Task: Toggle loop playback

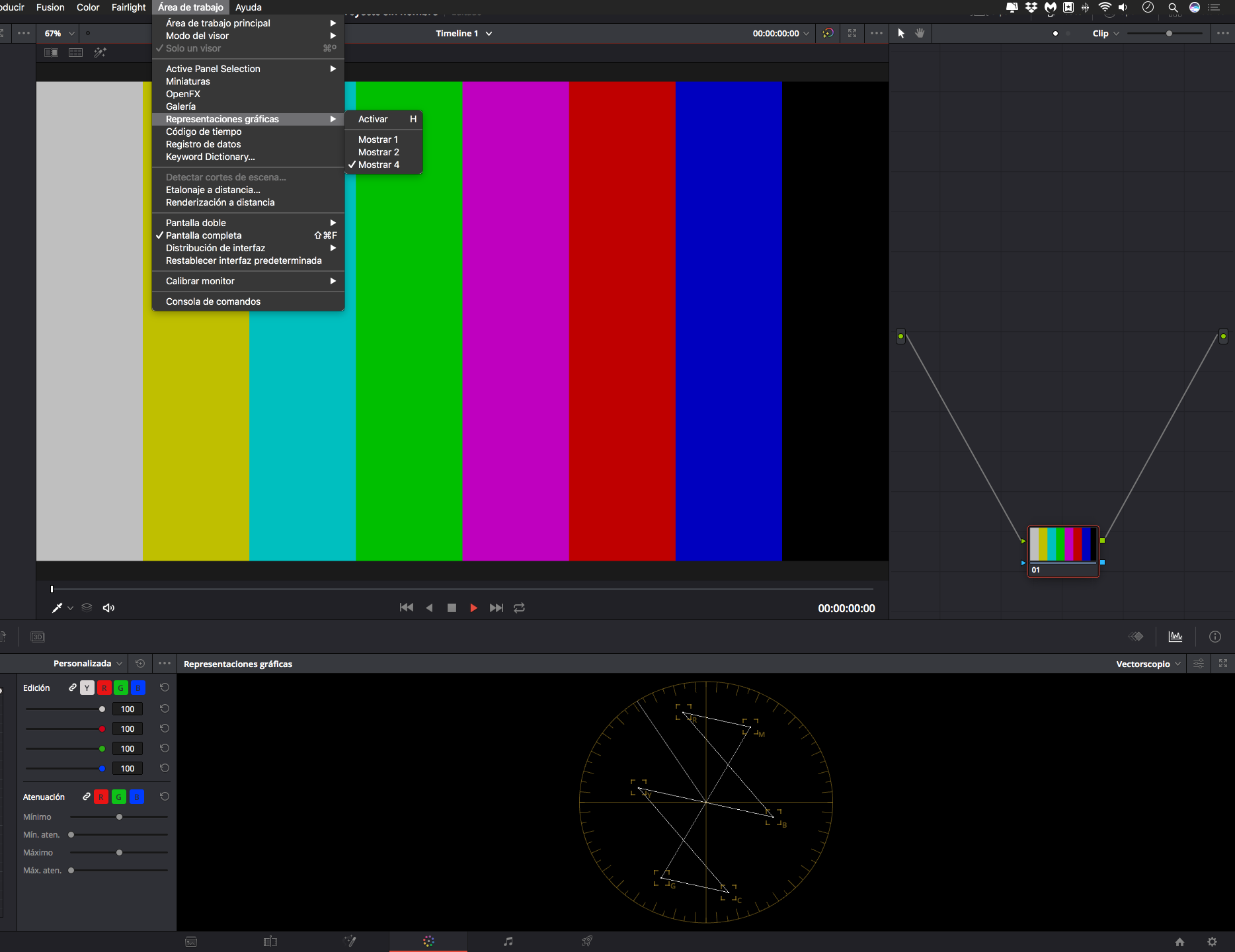Action: (519, 608)
